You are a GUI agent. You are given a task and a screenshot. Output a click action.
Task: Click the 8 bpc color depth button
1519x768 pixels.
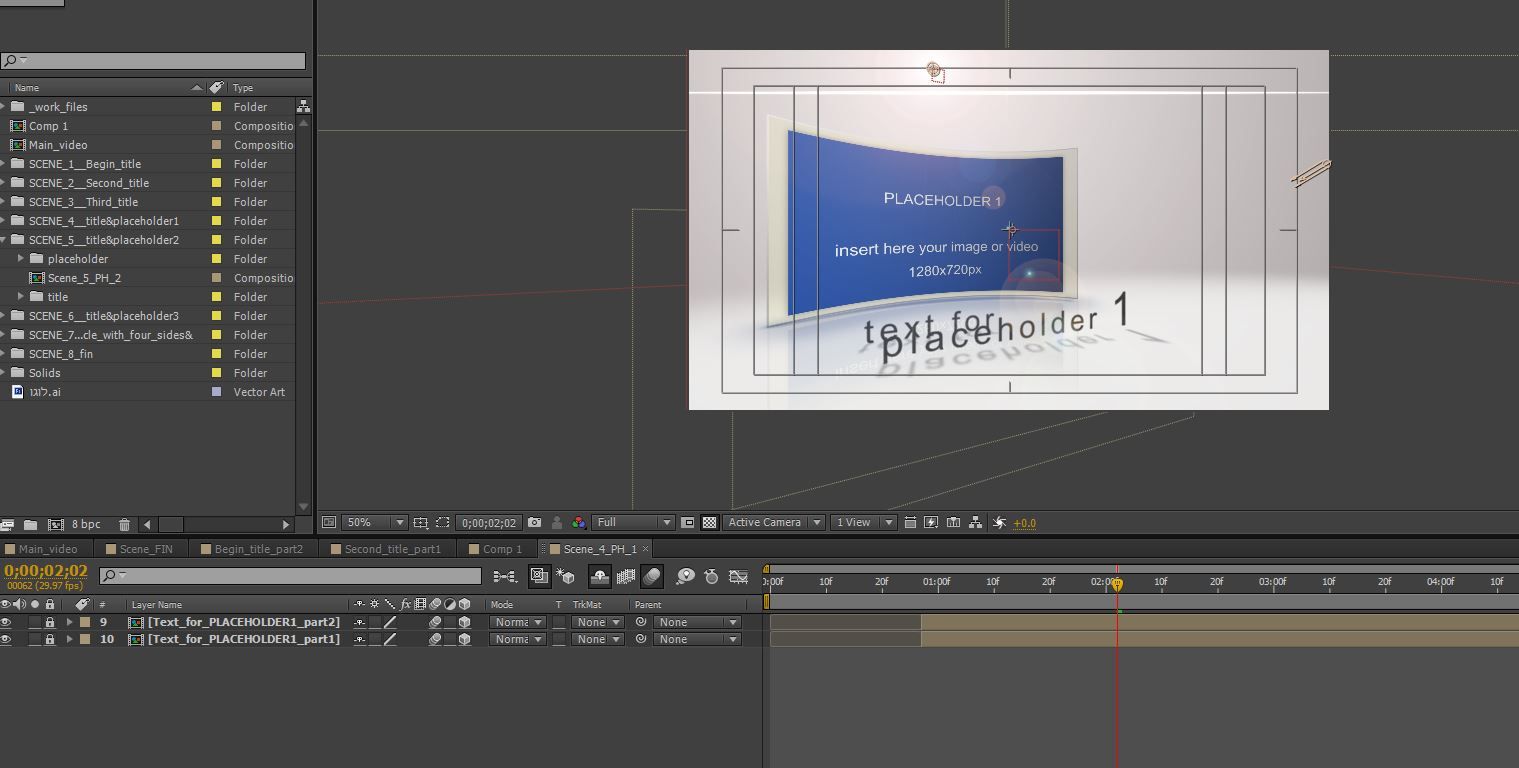point(88,524)
